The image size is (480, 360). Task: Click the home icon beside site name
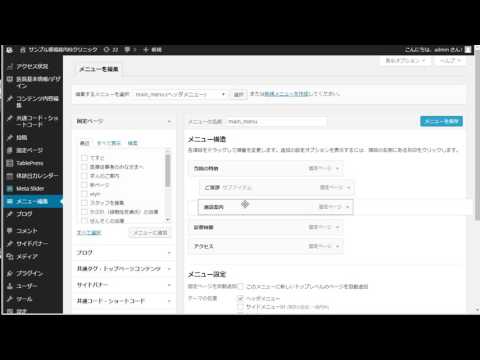(x=23, y=50)
